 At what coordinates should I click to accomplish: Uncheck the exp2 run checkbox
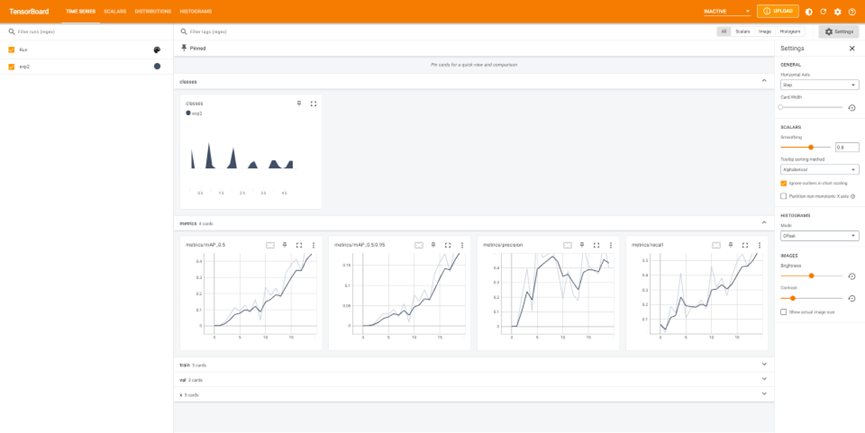tap(11, 66)
